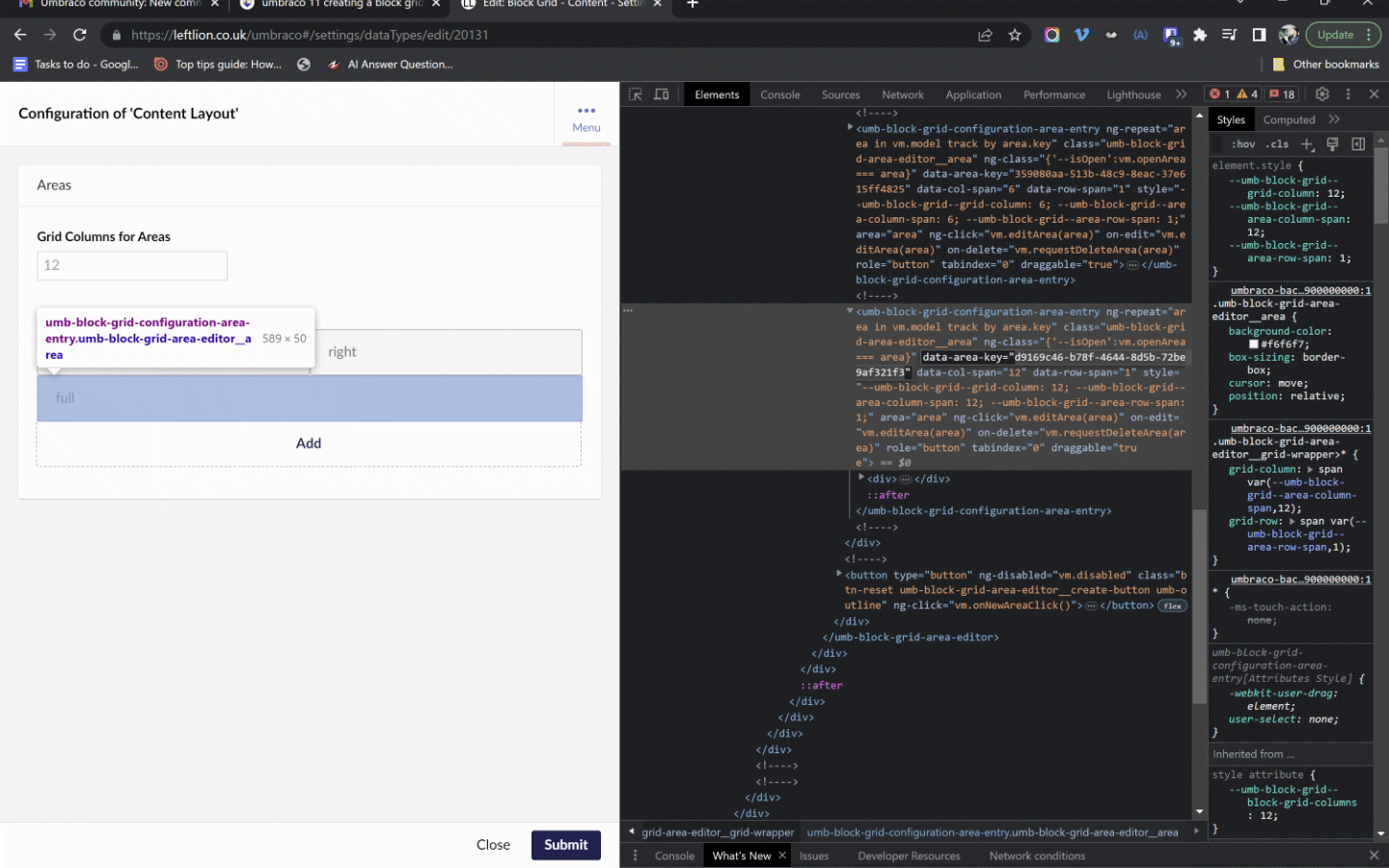Expand the grid-column shorthand triangle in Styles

pyautogui.click(x=1311, y=469)
